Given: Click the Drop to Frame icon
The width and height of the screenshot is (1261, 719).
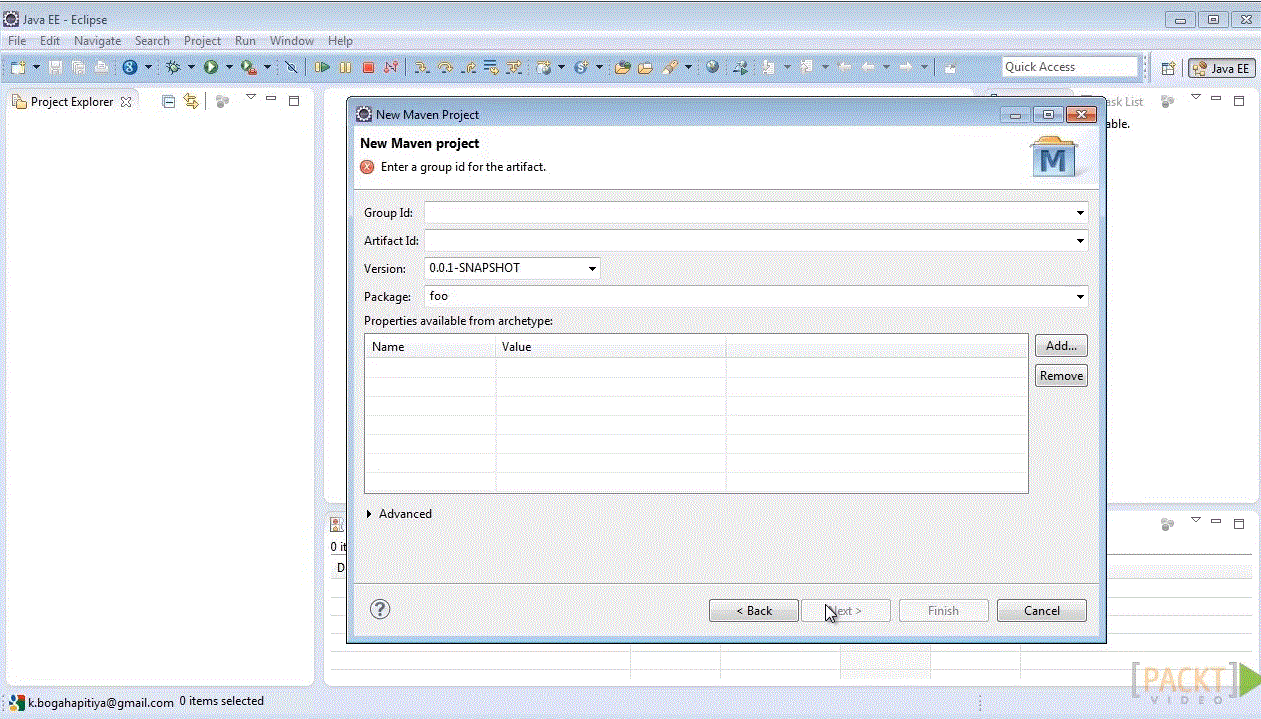Looking at the screenshot, I should point(491,67).
